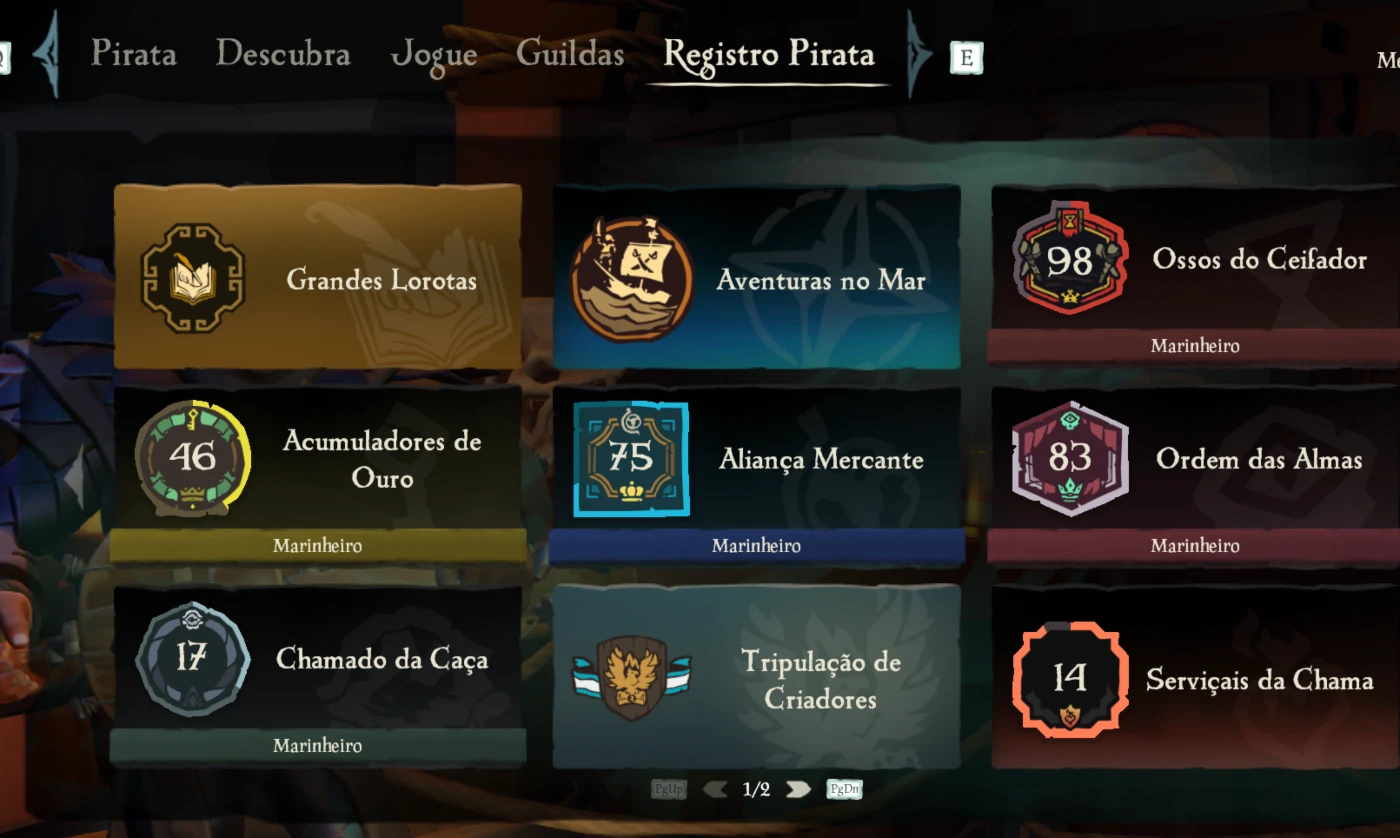Viewport: 1400px width, 838px height.
Task: Open the Aliança Mercante level 75 badge
Action: tap(631, 459)
